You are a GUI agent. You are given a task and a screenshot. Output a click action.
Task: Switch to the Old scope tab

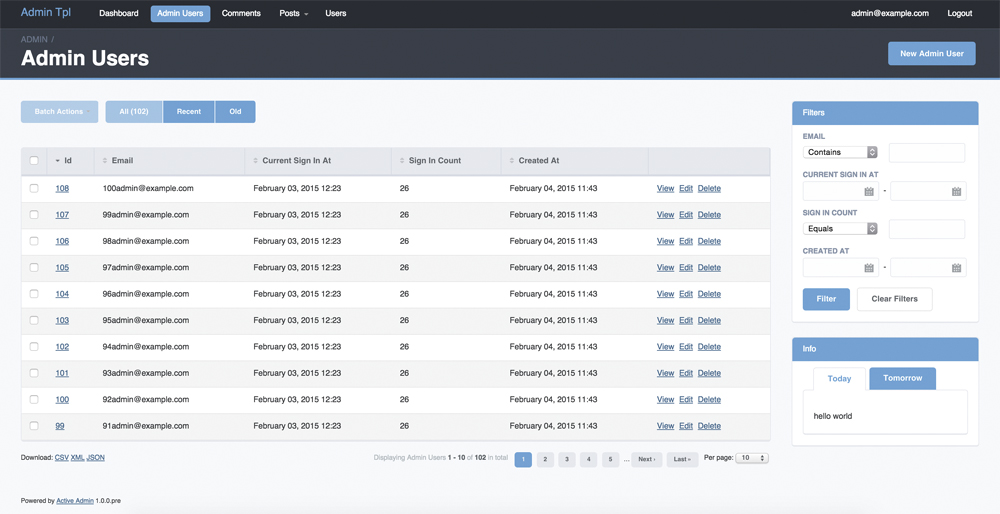(x=235, y=112)
